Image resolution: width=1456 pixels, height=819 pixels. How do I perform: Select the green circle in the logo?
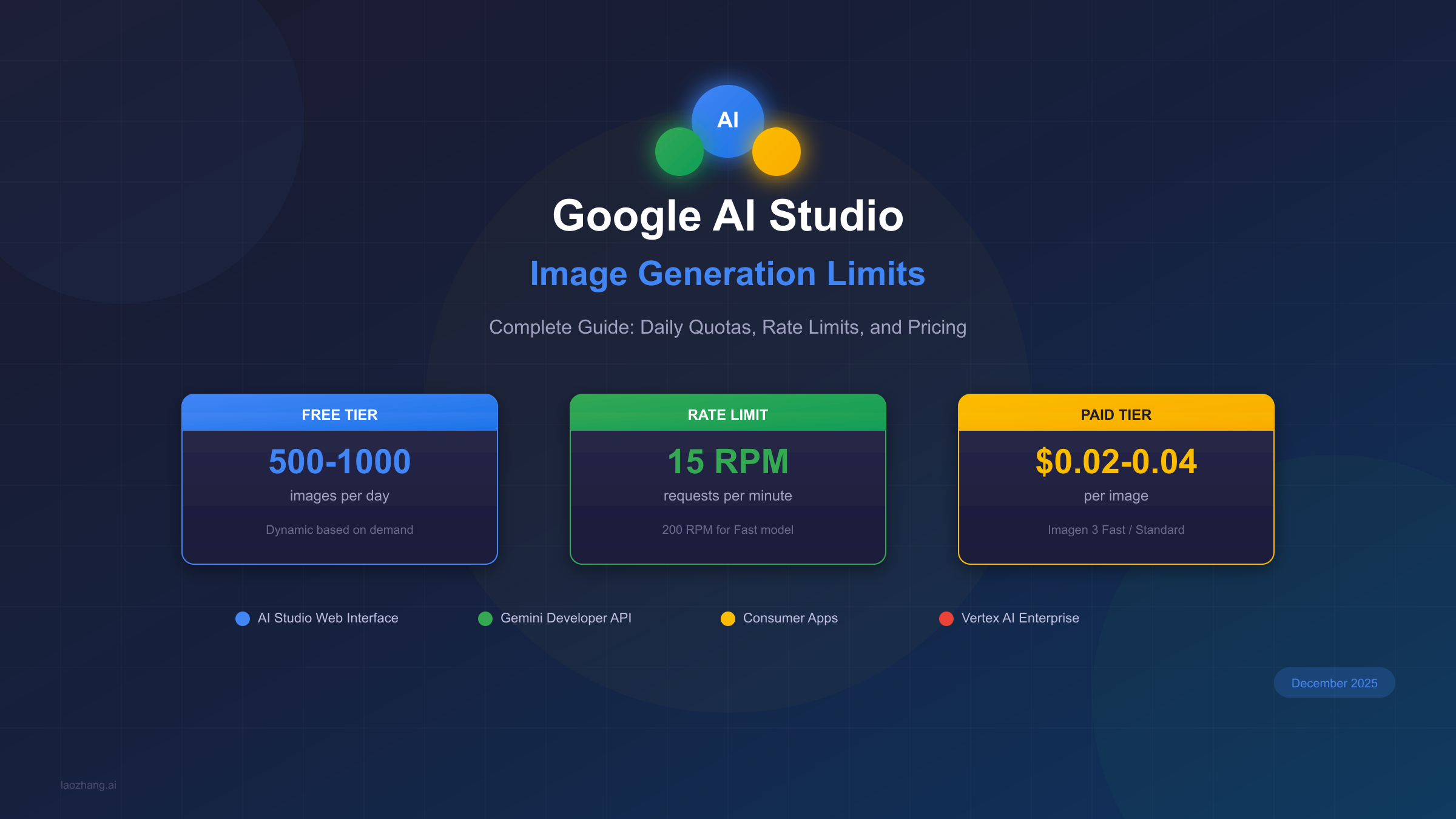[679, 152]
